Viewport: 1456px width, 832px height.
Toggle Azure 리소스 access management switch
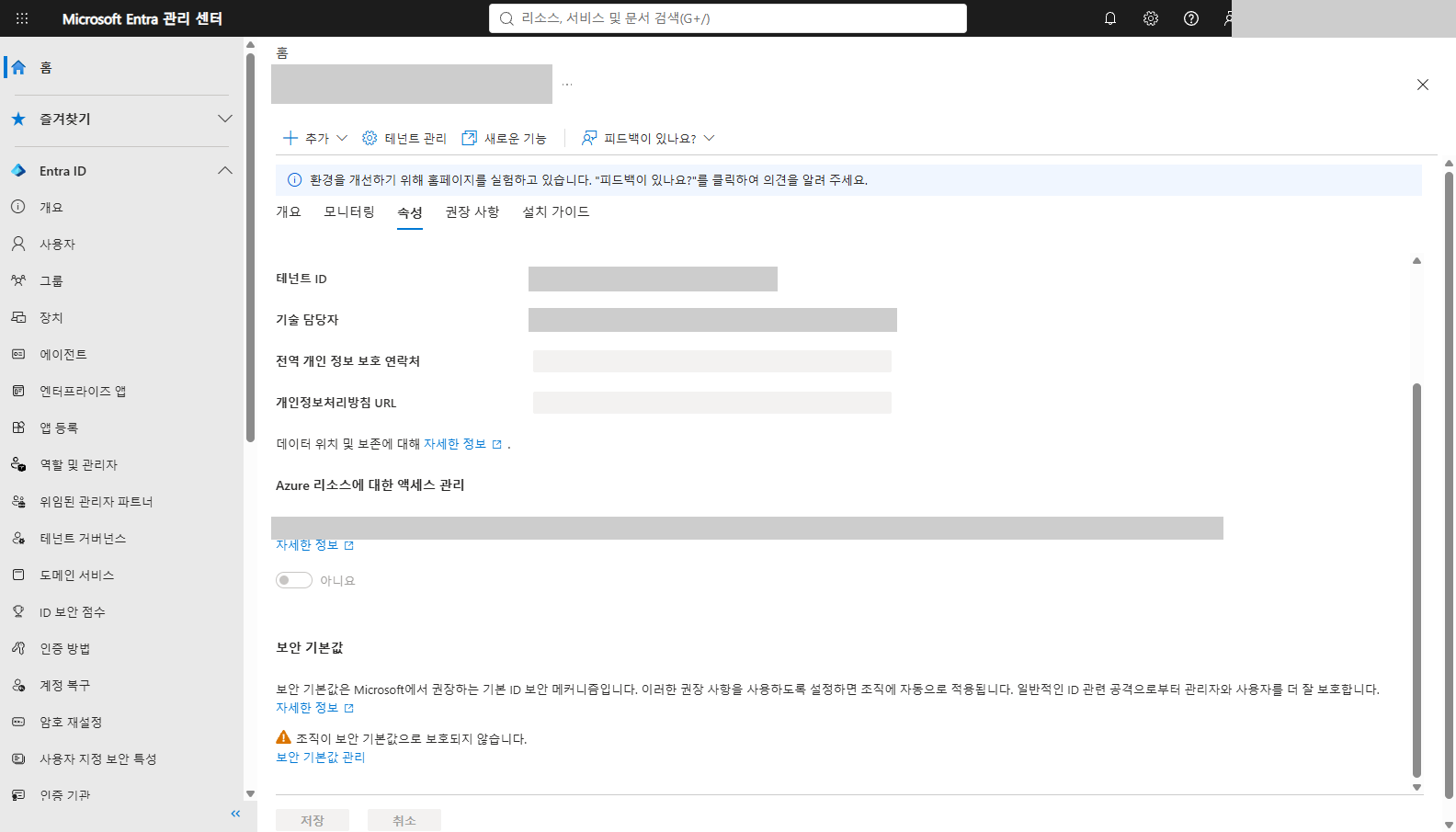(x=294, y=580)
